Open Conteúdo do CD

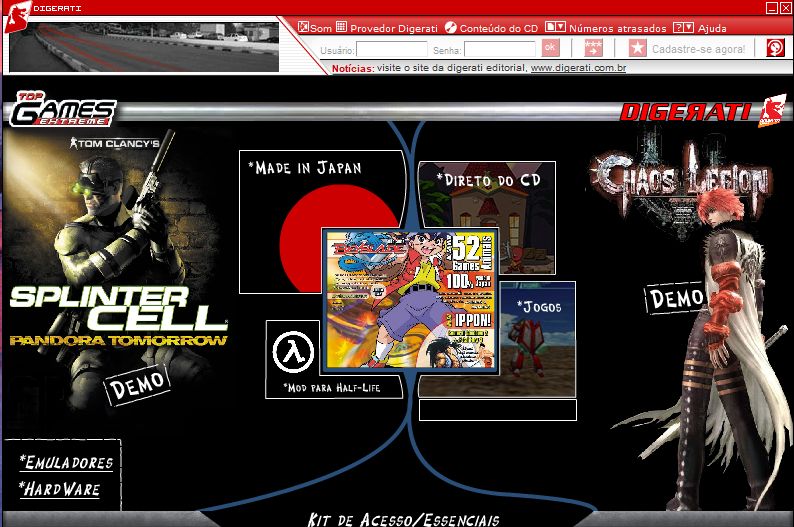click(x=498, y=28)
